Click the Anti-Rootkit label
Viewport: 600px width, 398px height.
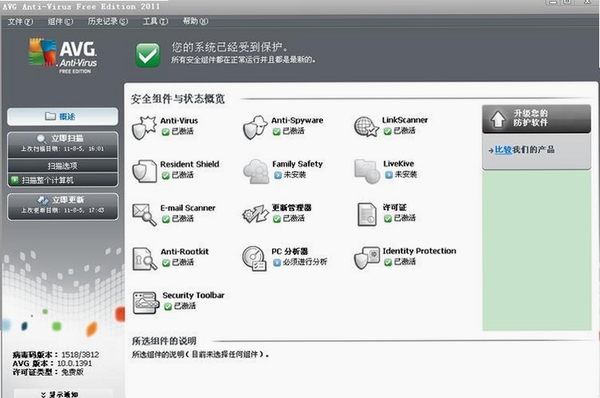(x=185, y=251)
